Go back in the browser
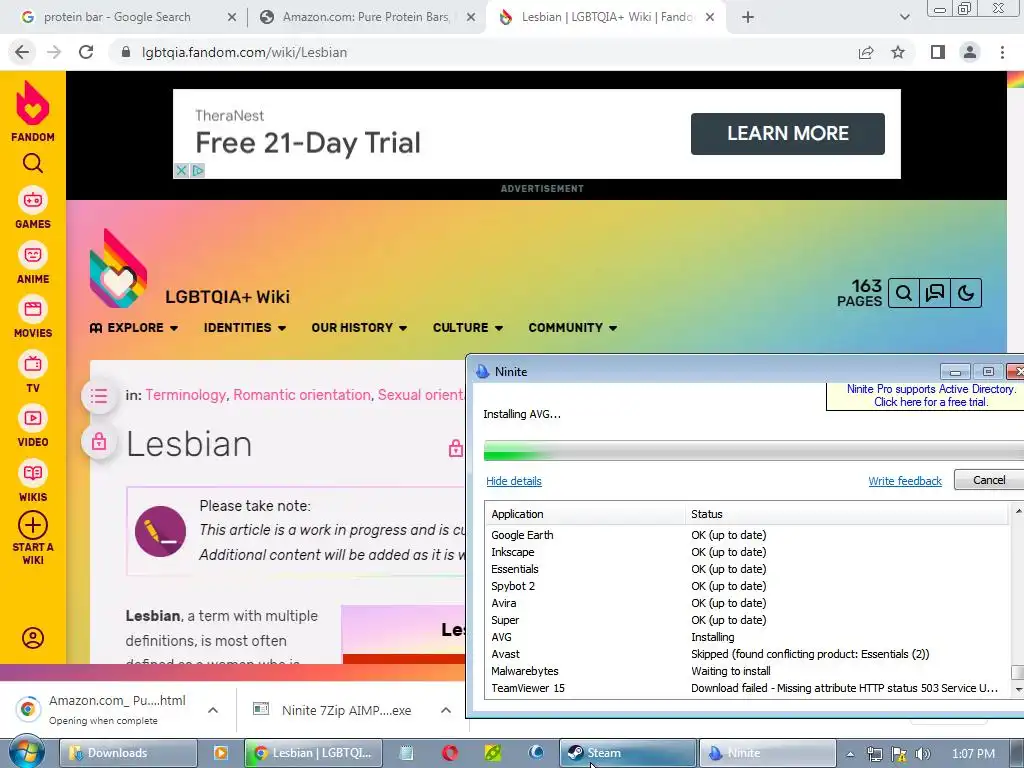 (22, 52)
